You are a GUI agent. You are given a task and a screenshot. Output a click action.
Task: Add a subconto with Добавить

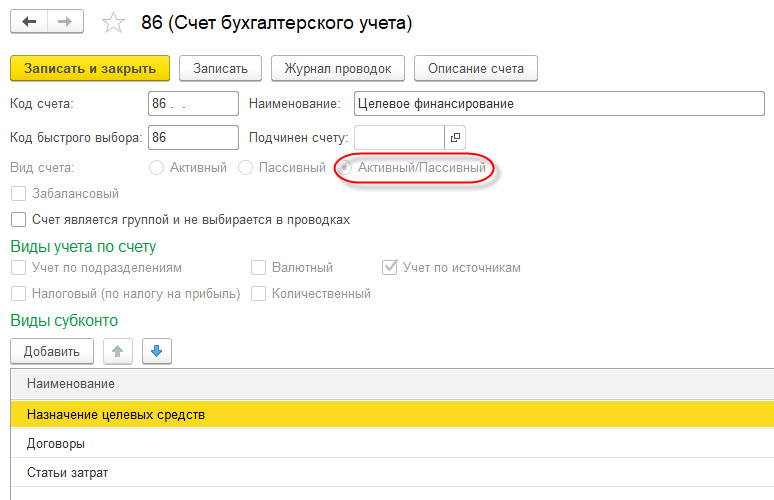[52, 351]
